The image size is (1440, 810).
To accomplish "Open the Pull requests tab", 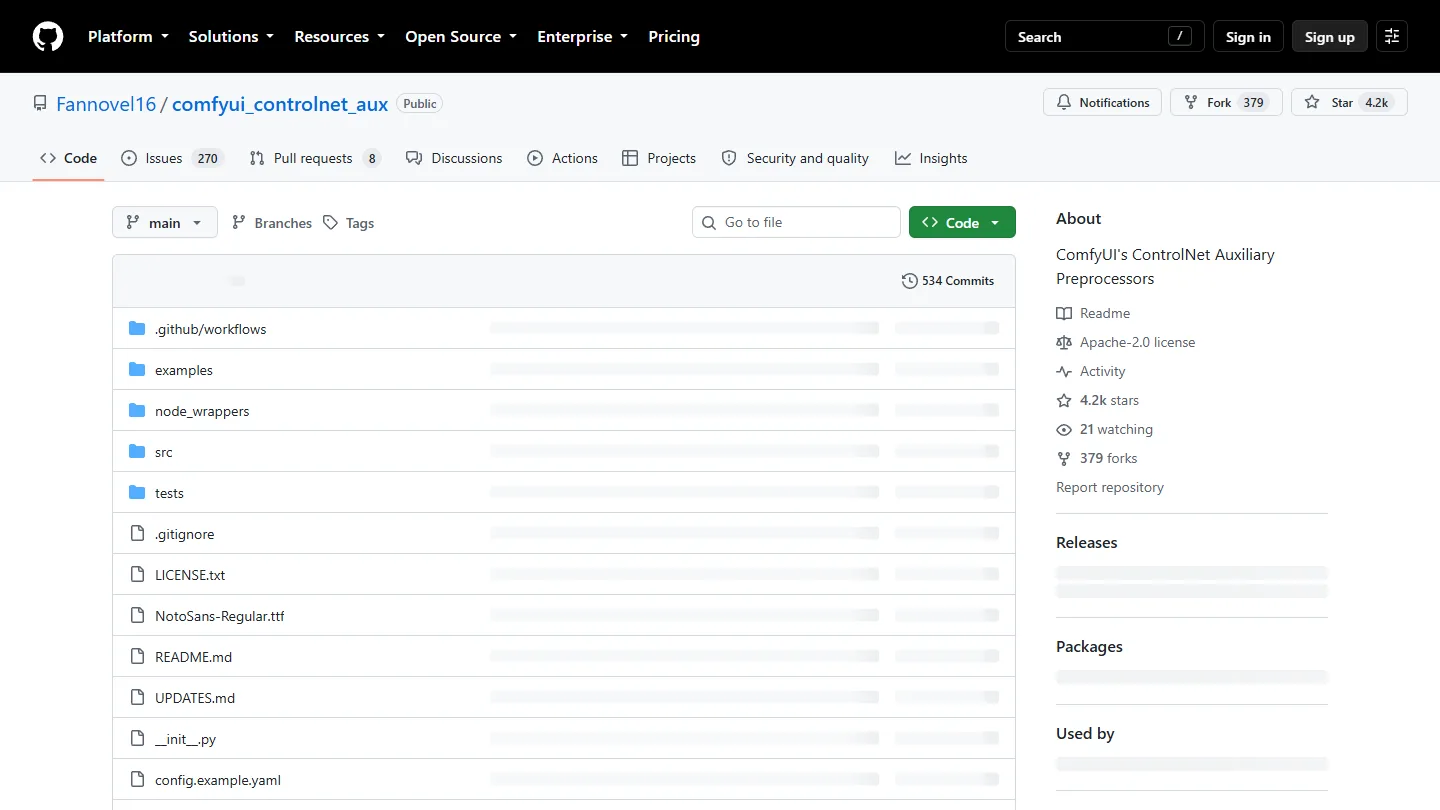I will pos(314,158).
